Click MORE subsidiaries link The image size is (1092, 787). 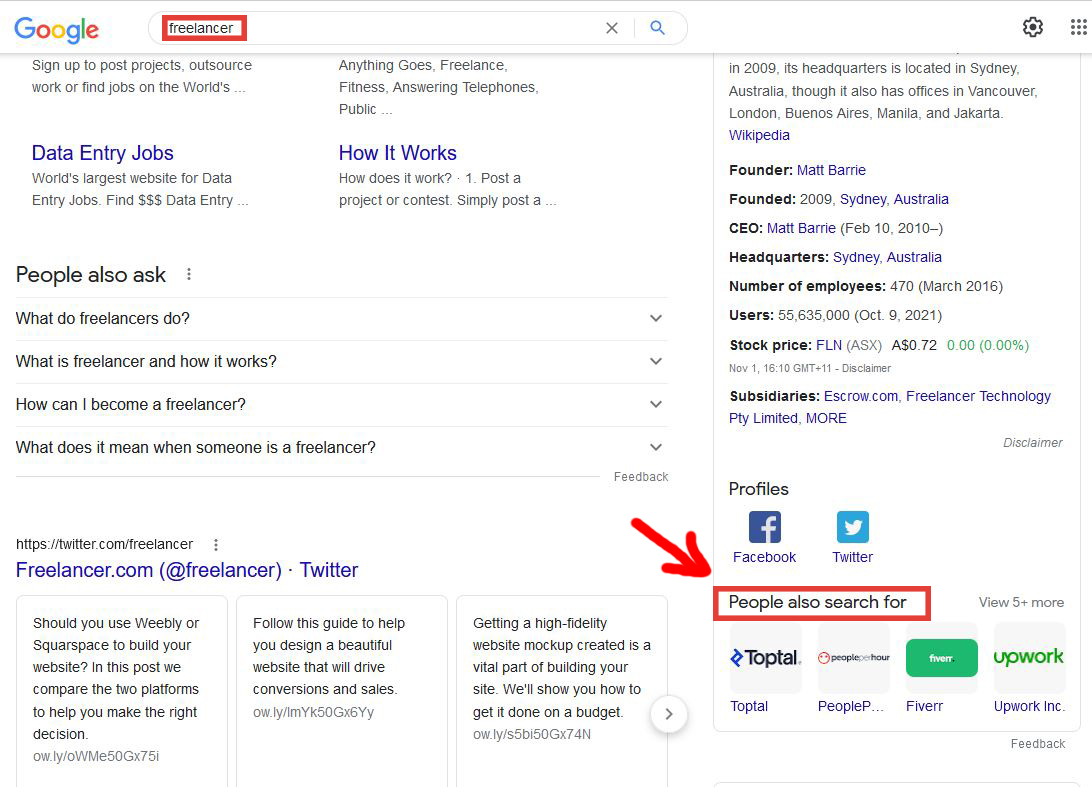click(826, 419)
